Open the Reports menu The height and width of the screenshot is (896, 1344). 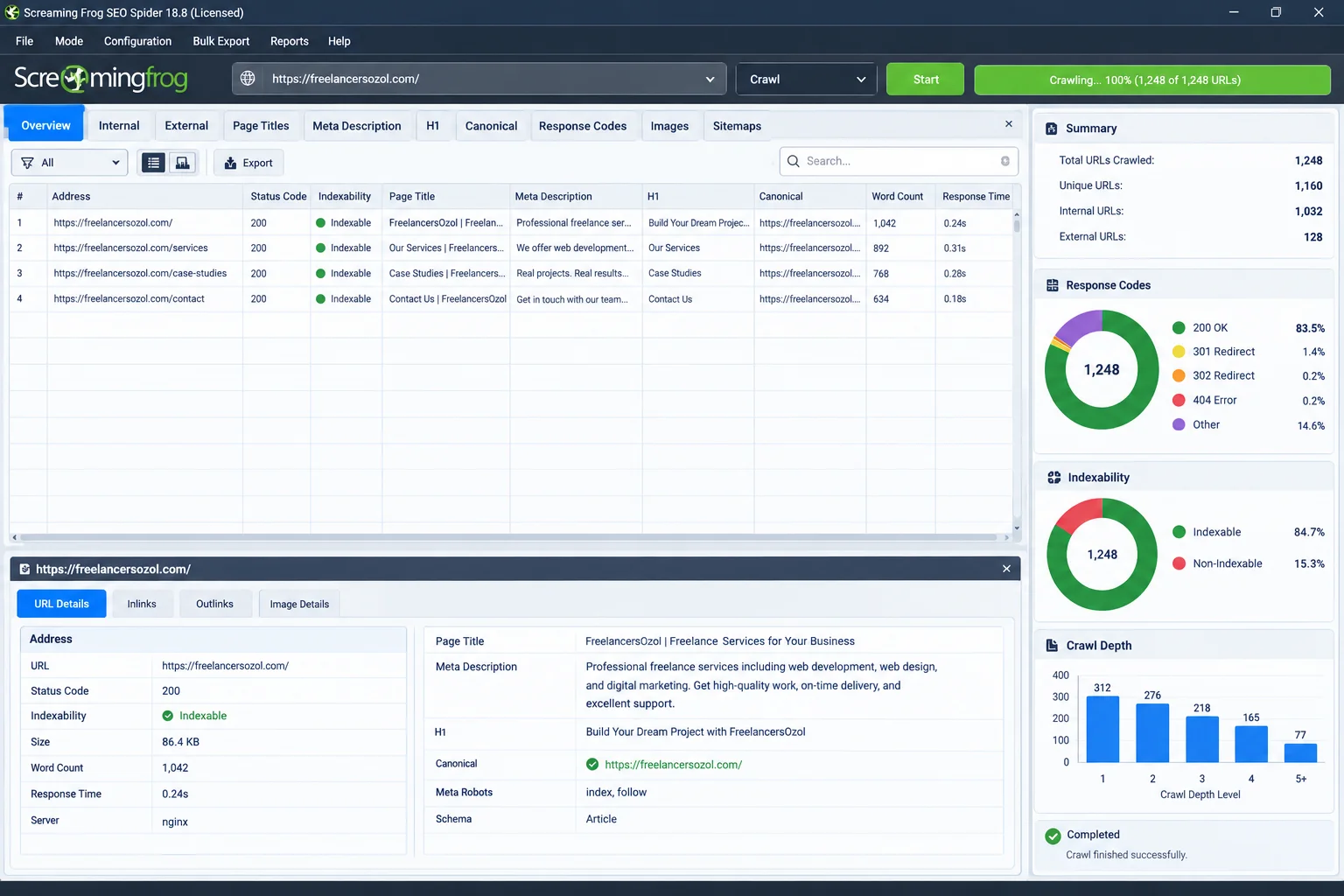click(290, 41)
